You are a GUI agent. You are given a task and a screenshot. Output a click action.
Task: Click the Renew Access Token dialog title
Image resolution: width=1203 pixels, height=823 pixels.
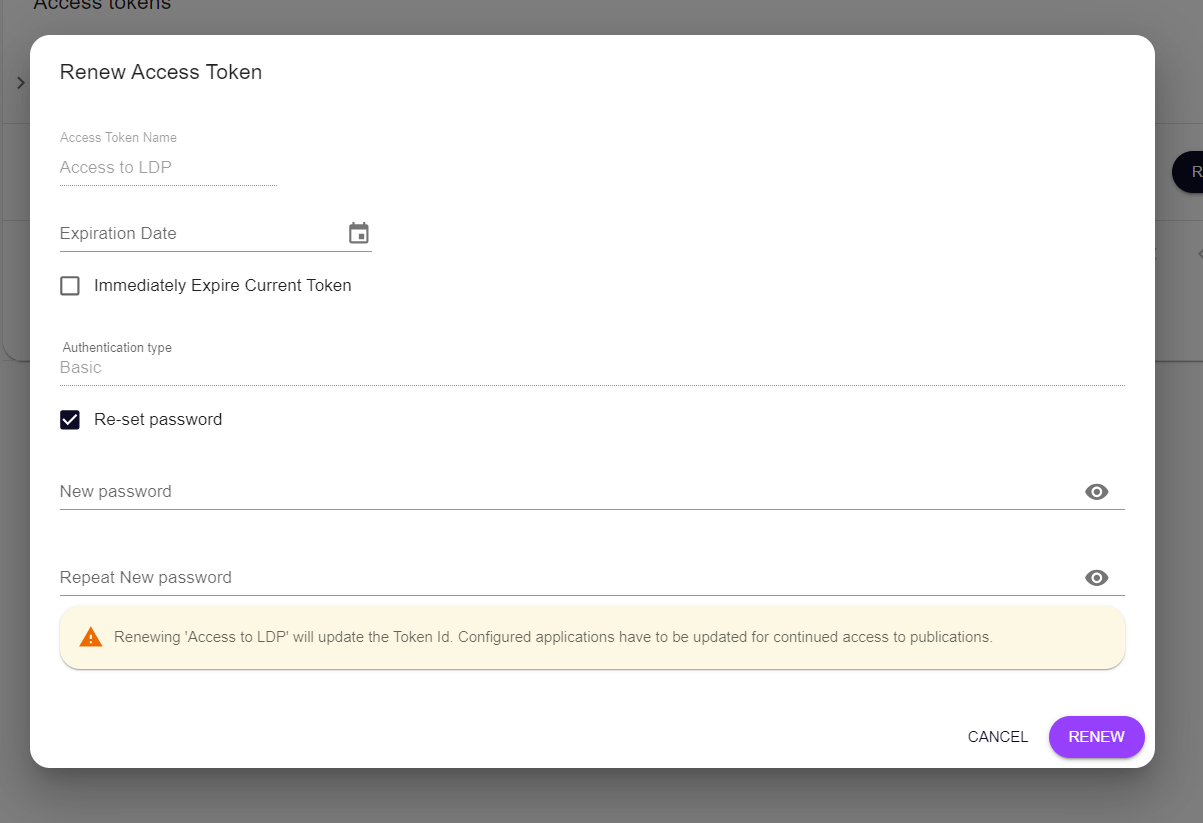click(x=161, y=72)
